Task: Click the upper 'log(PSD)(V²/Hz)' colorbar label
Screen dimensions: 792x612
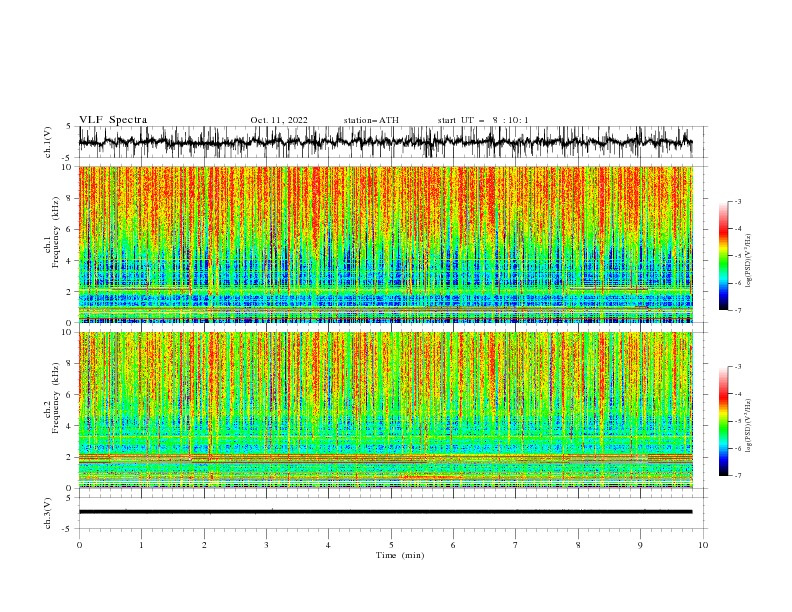Action: click(x=749, y=261)
